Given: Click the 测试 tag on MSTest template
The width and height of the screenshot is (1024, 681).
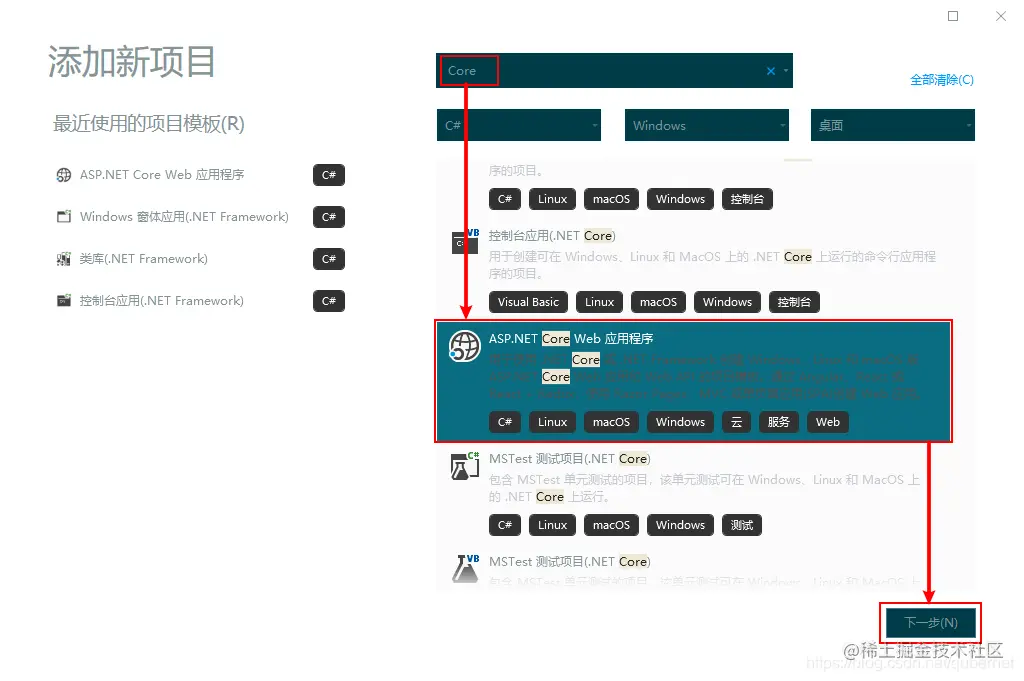Looking at the screenshot, I should tap(742, 526).
